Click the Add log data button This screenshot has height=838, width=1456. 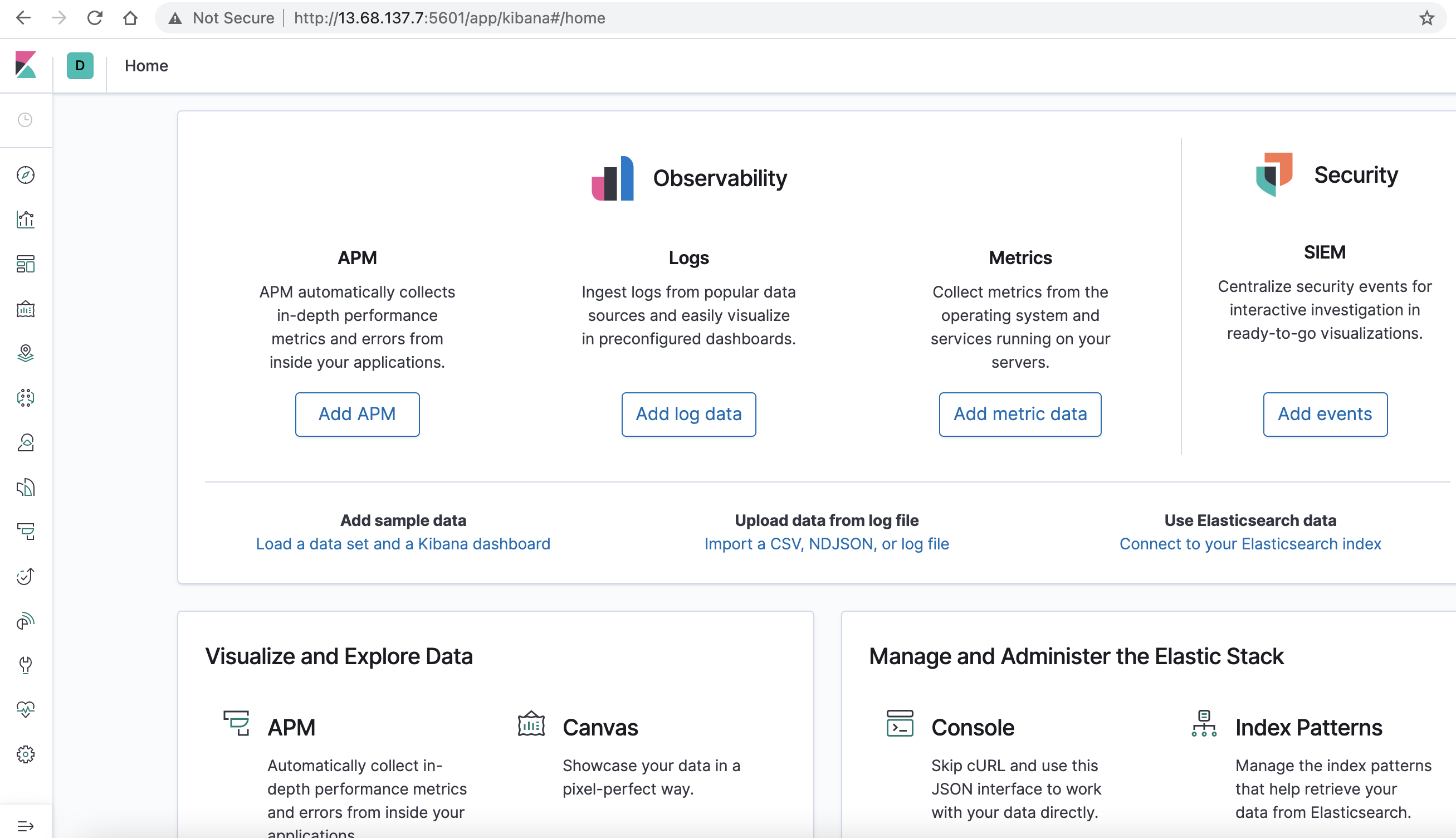[x=688, y=415]
